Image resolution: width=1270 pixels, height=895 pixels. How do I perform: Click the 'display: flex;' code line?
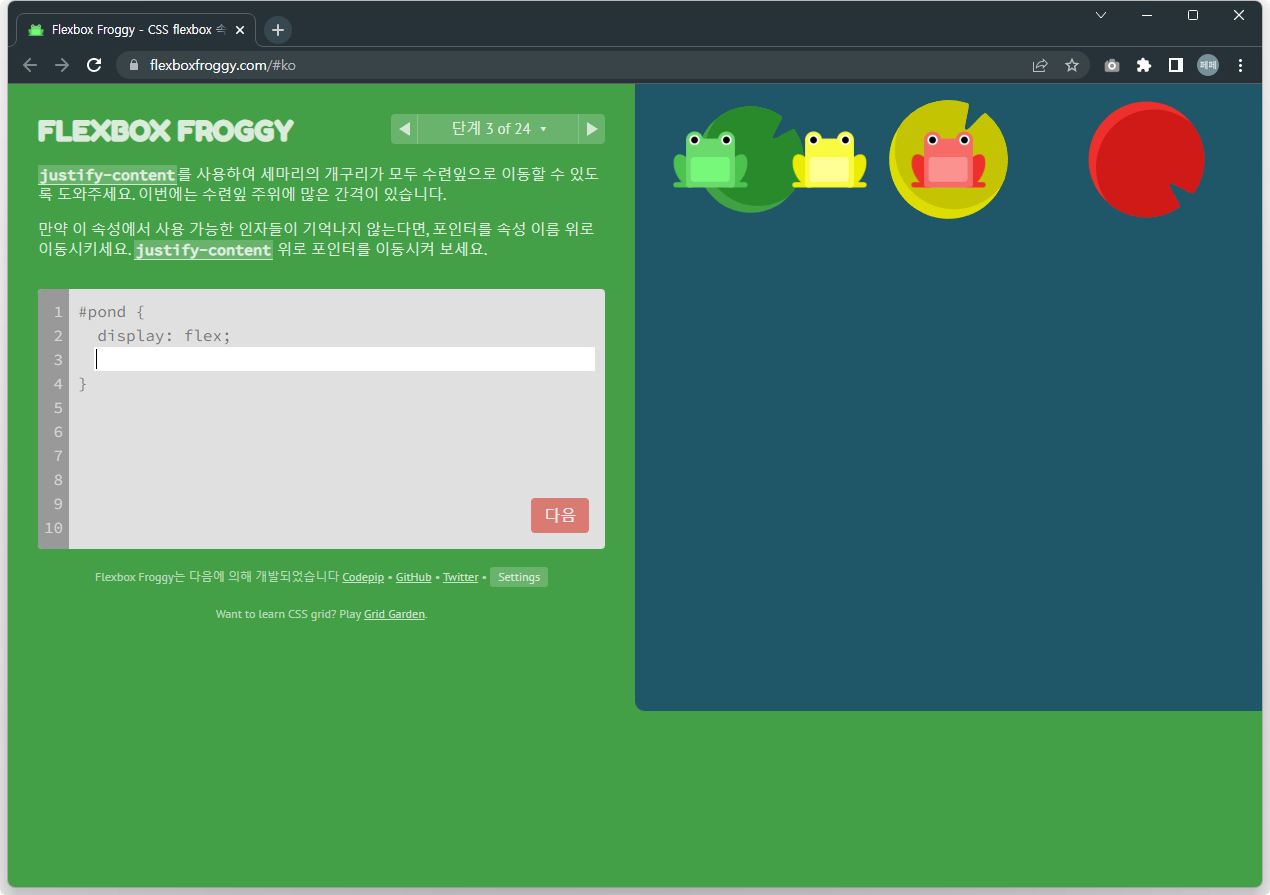pos(164,336)
